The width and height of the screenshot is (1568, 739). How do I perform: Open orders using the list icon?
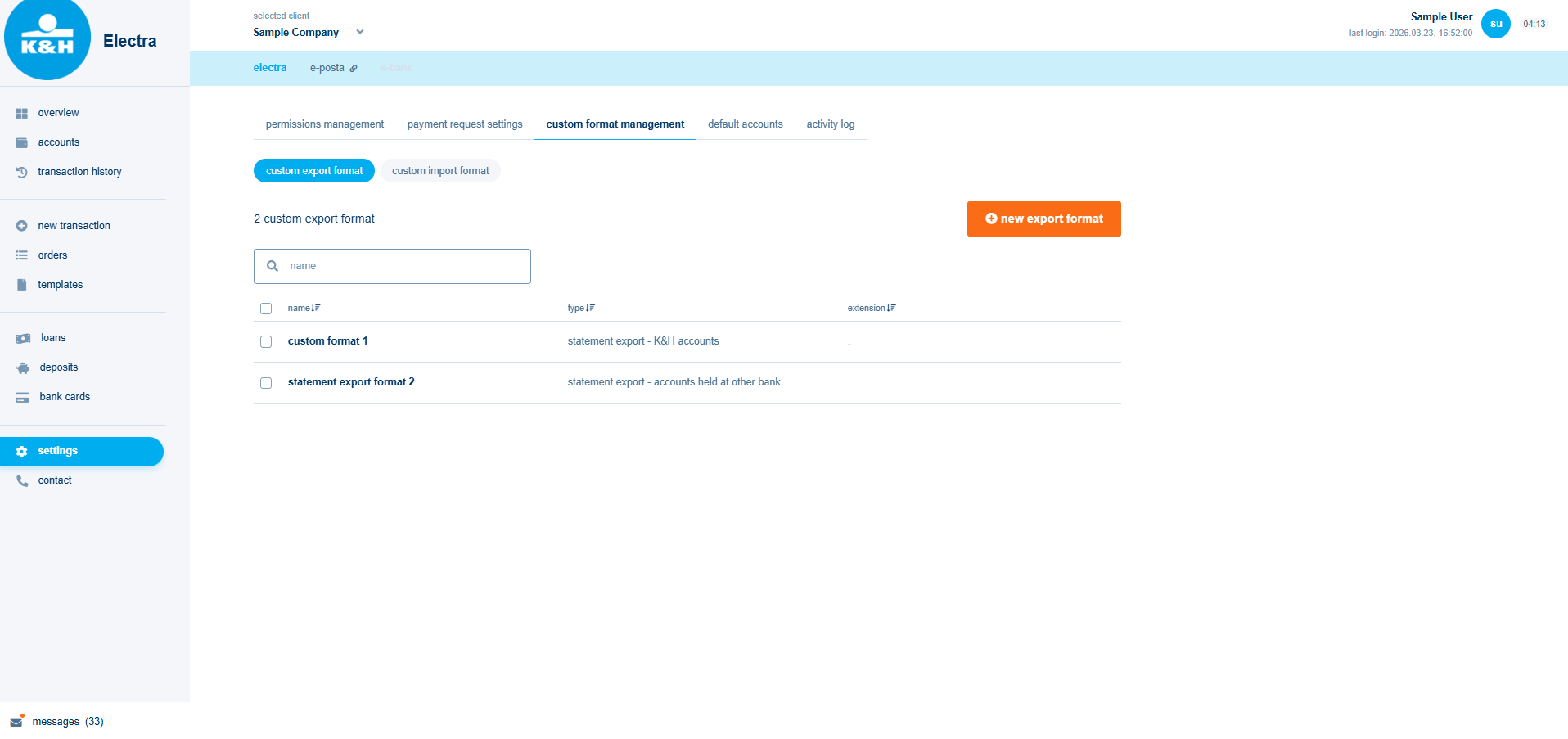[x=21, y=255]
